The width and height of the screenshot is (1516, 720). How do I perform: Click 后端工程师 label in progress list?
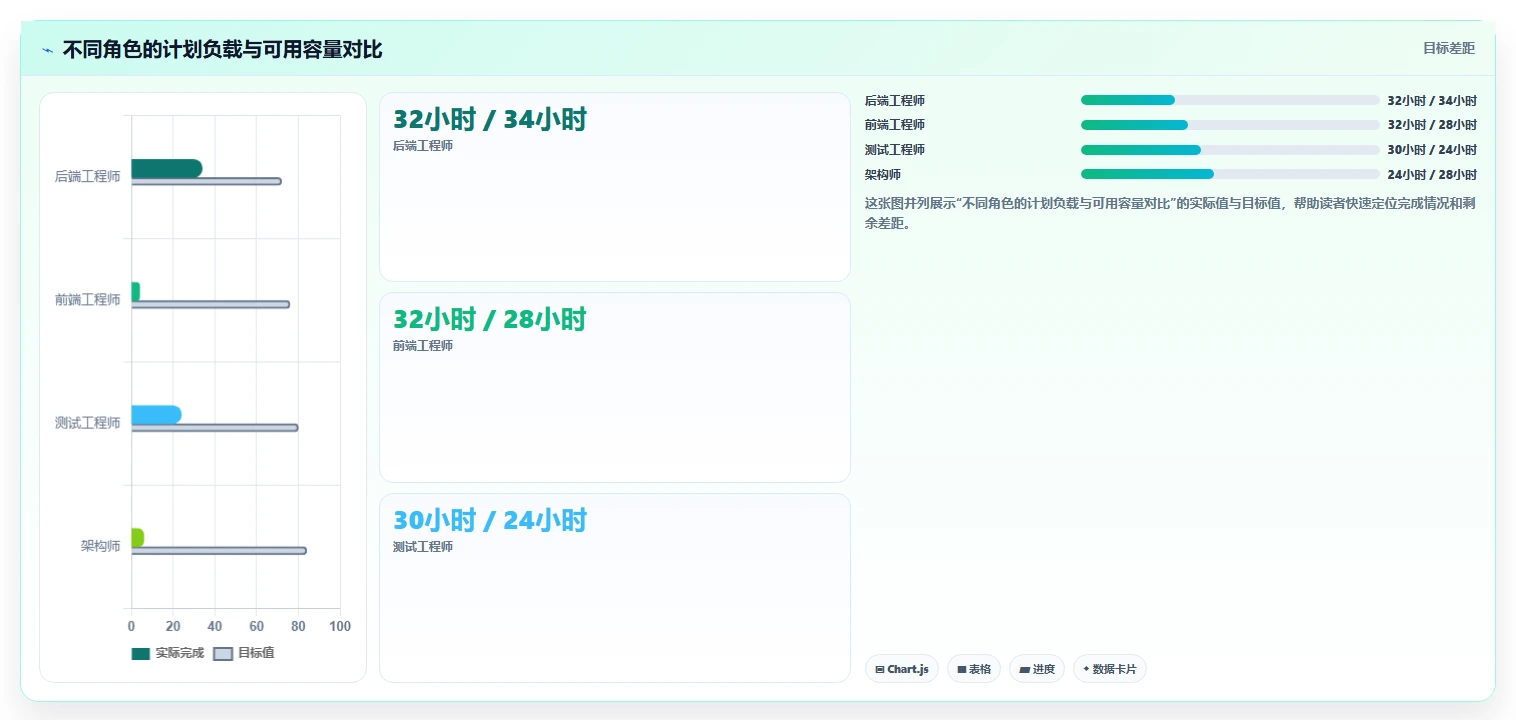coord(895,100)
